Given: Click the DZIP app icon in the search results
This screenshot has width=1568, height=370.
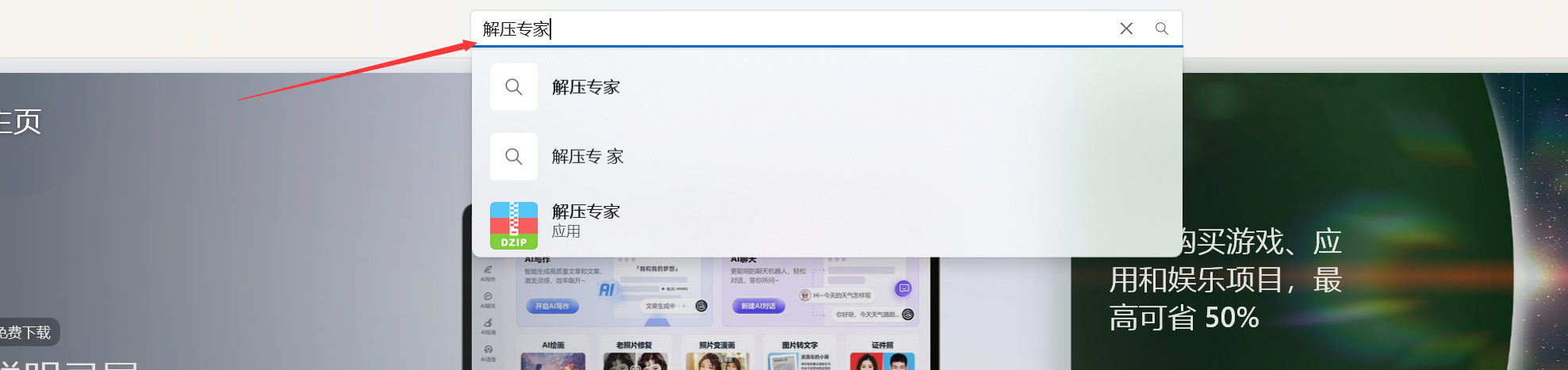Looking at the screenshot, I should (x=514, y=226).
